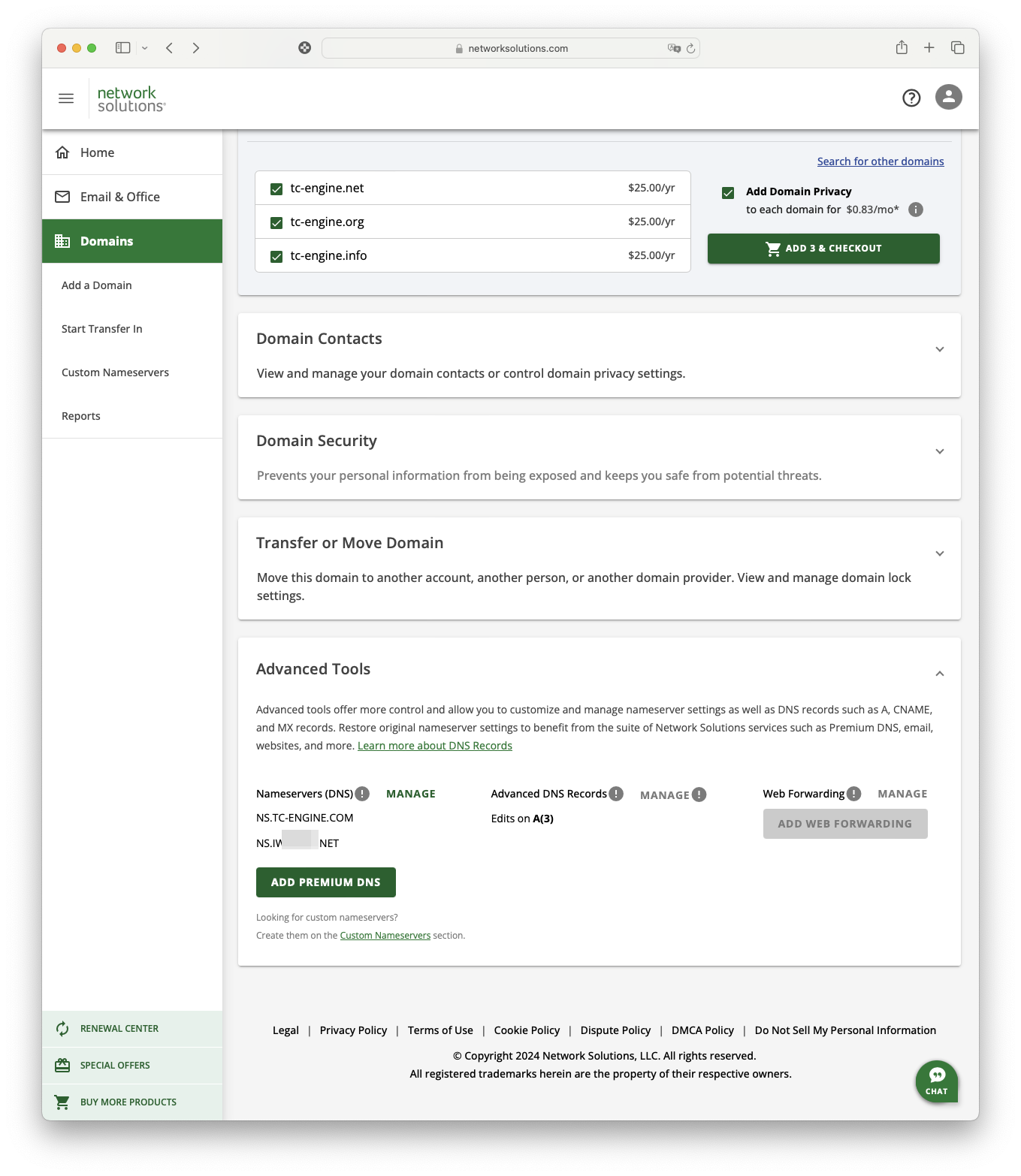Click the Network Solutions logo

pos(131,99)
